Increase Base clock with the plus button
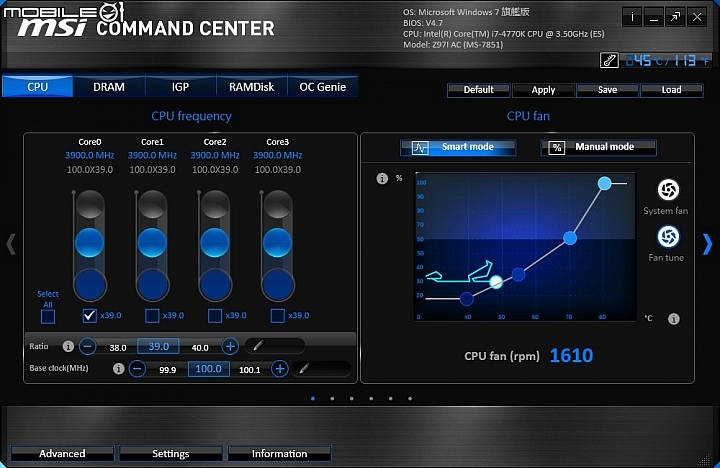This screenshot has width=720, height=468. point(280,368)
